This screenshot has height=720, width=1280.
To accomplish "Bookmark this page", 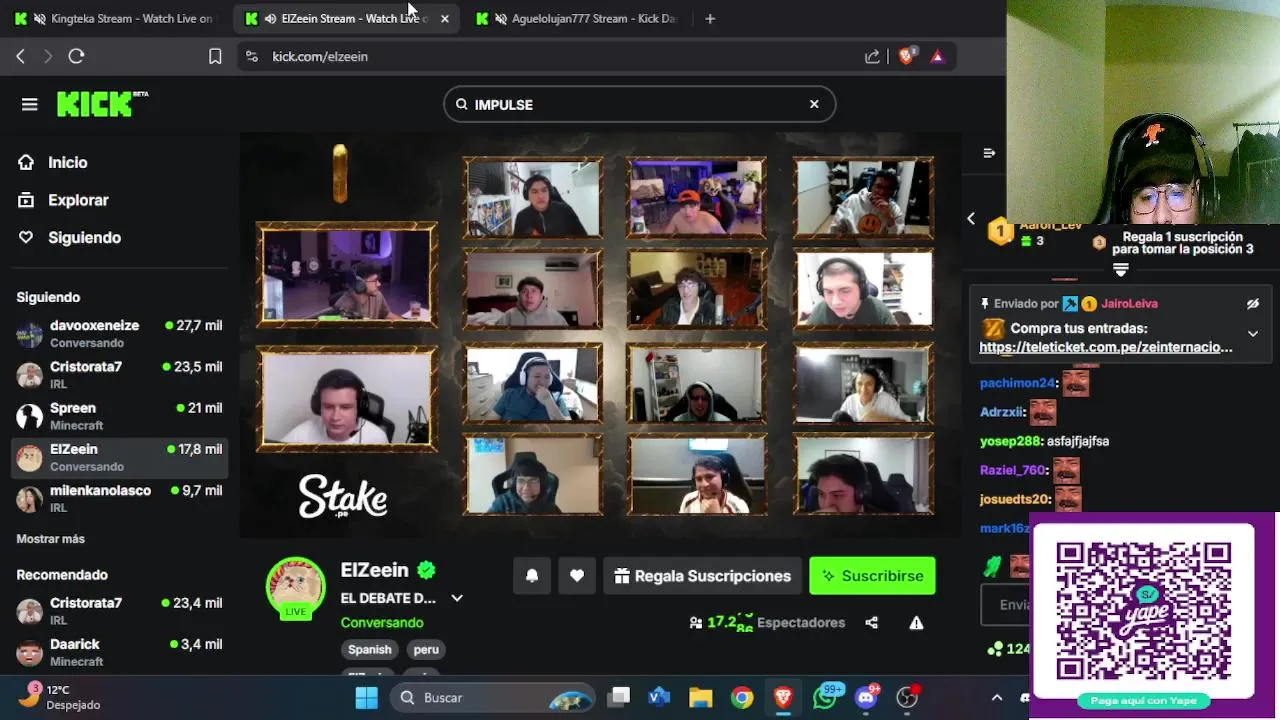I will tap(214, 56).
